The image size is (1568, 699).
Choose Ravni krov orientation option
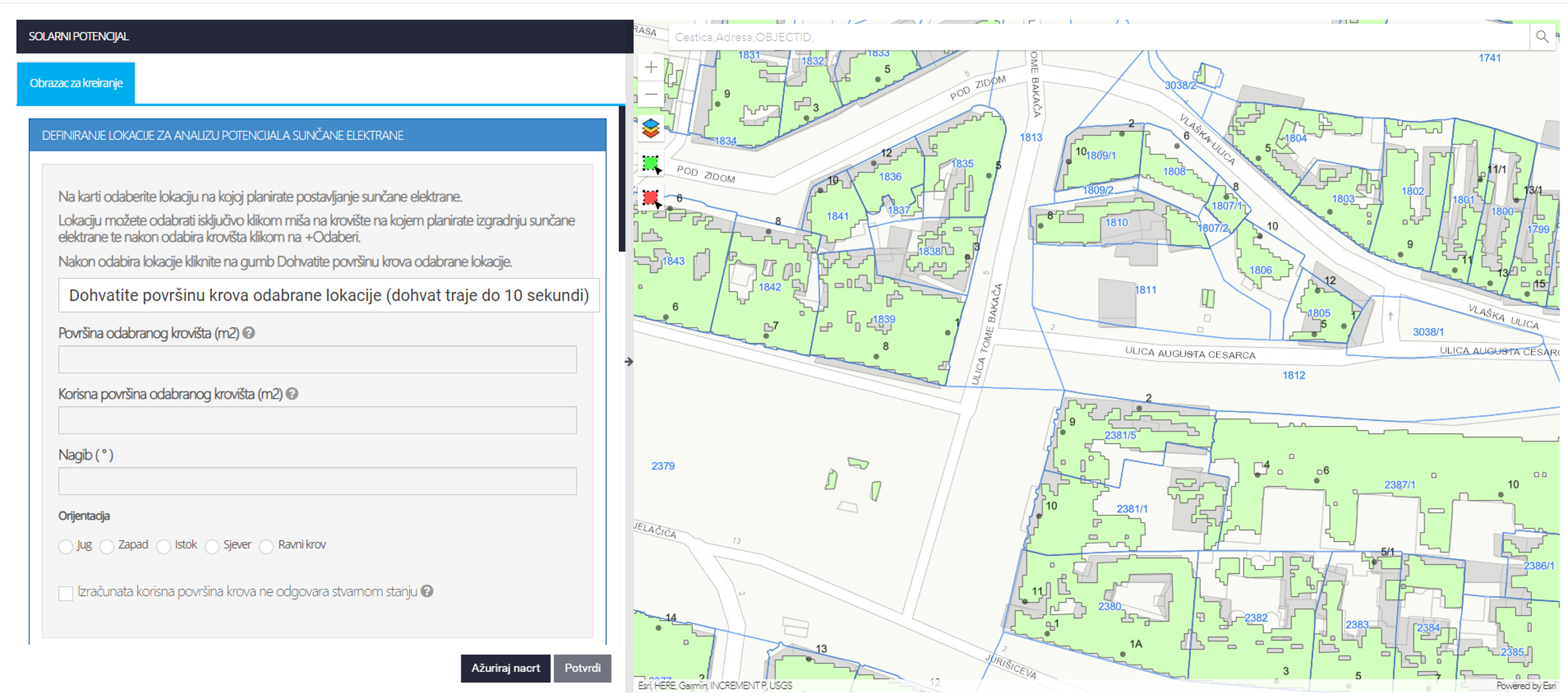[x=267, y=546]
